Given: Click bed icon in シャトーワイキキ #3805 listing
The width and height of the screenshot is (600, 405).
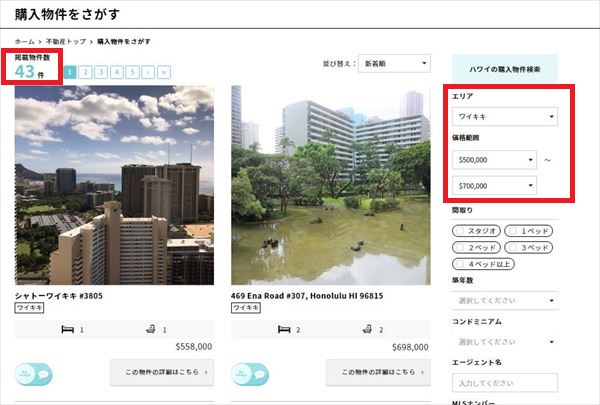Looking at the screenshot, I should pos(68,329).
